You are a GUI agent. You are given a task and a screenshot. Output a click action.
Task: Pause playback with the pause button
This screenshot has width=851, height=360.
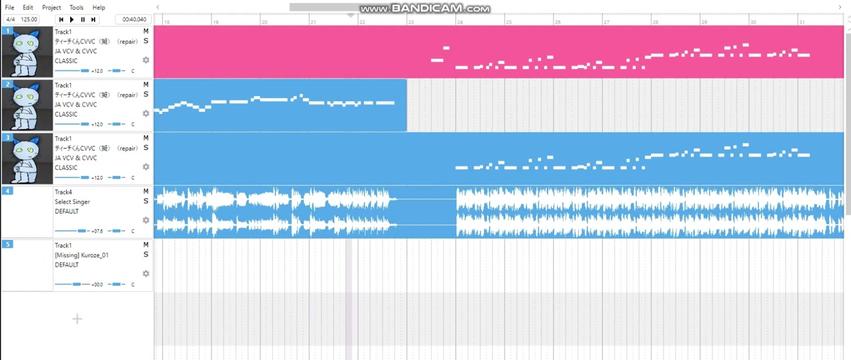(x=82, y=20)
